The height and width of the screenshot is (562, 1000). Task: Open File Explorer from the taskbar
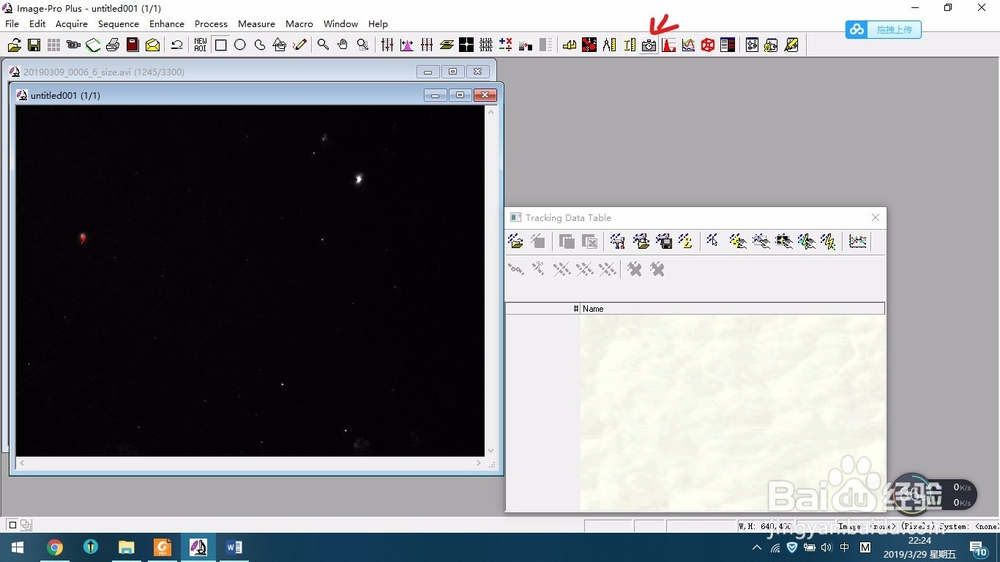pyautogui.click(x=126, y=547)
